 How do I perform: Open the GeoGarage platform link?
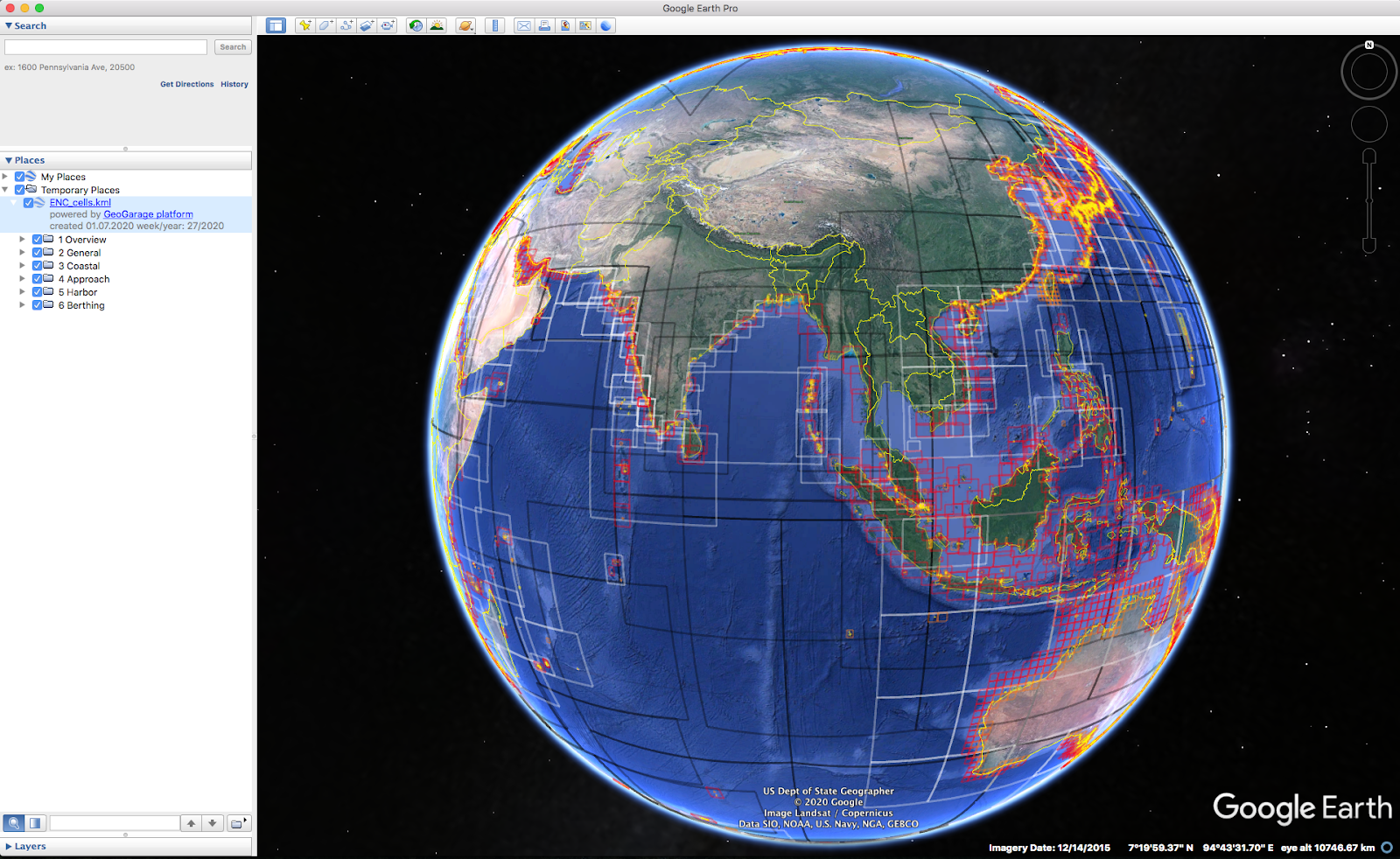click(147, 213)
